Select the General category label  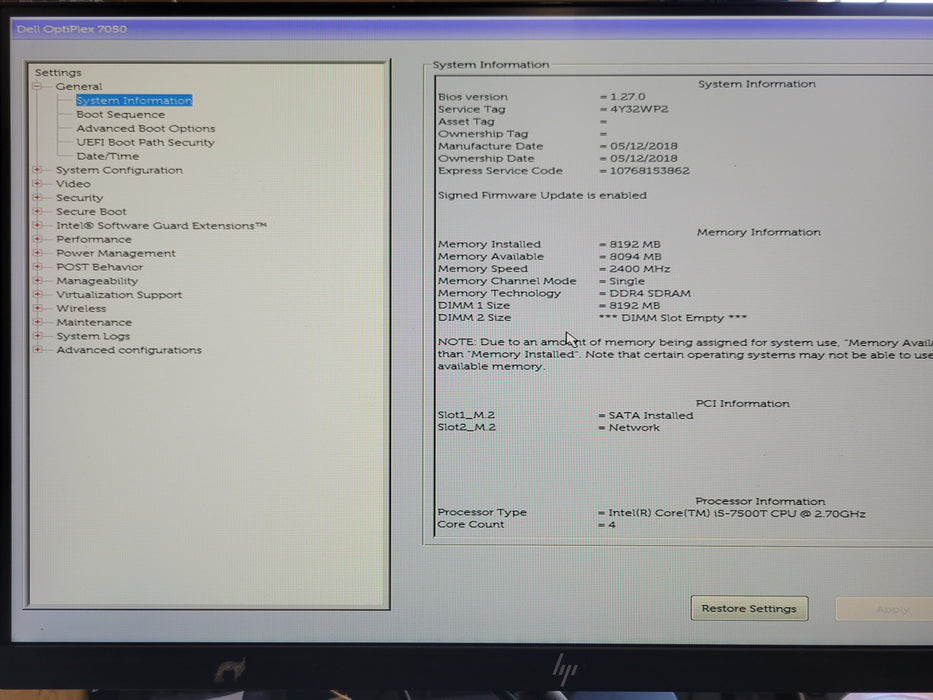(79, 86)
